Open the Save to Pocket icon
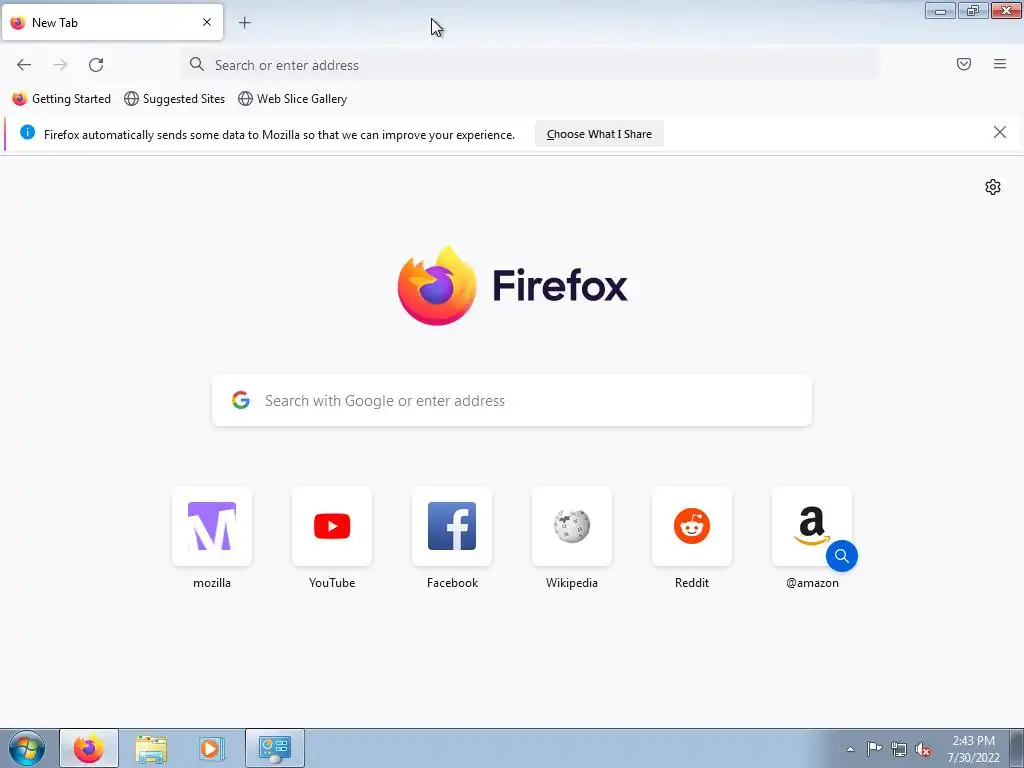1024x768 pixels. [964, 64]
